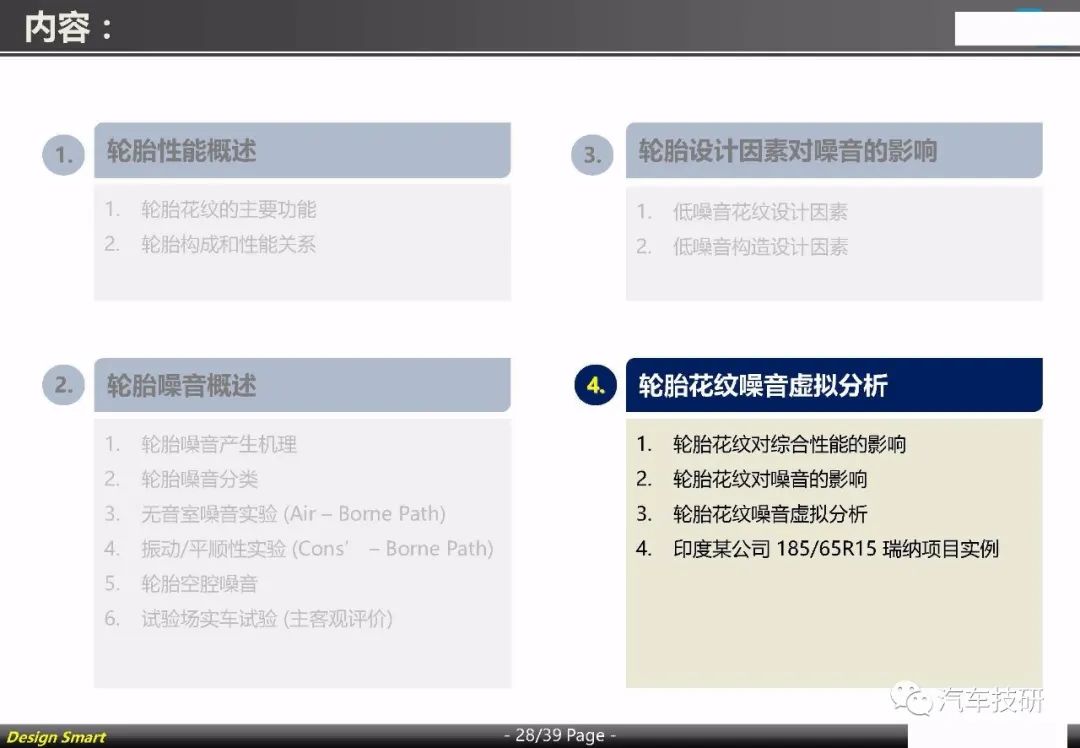Select item 试验场实车试验 (主客观评价)
Image resolution: width=1080 pixels, height=748 pixels.
[x=267, y=619]
